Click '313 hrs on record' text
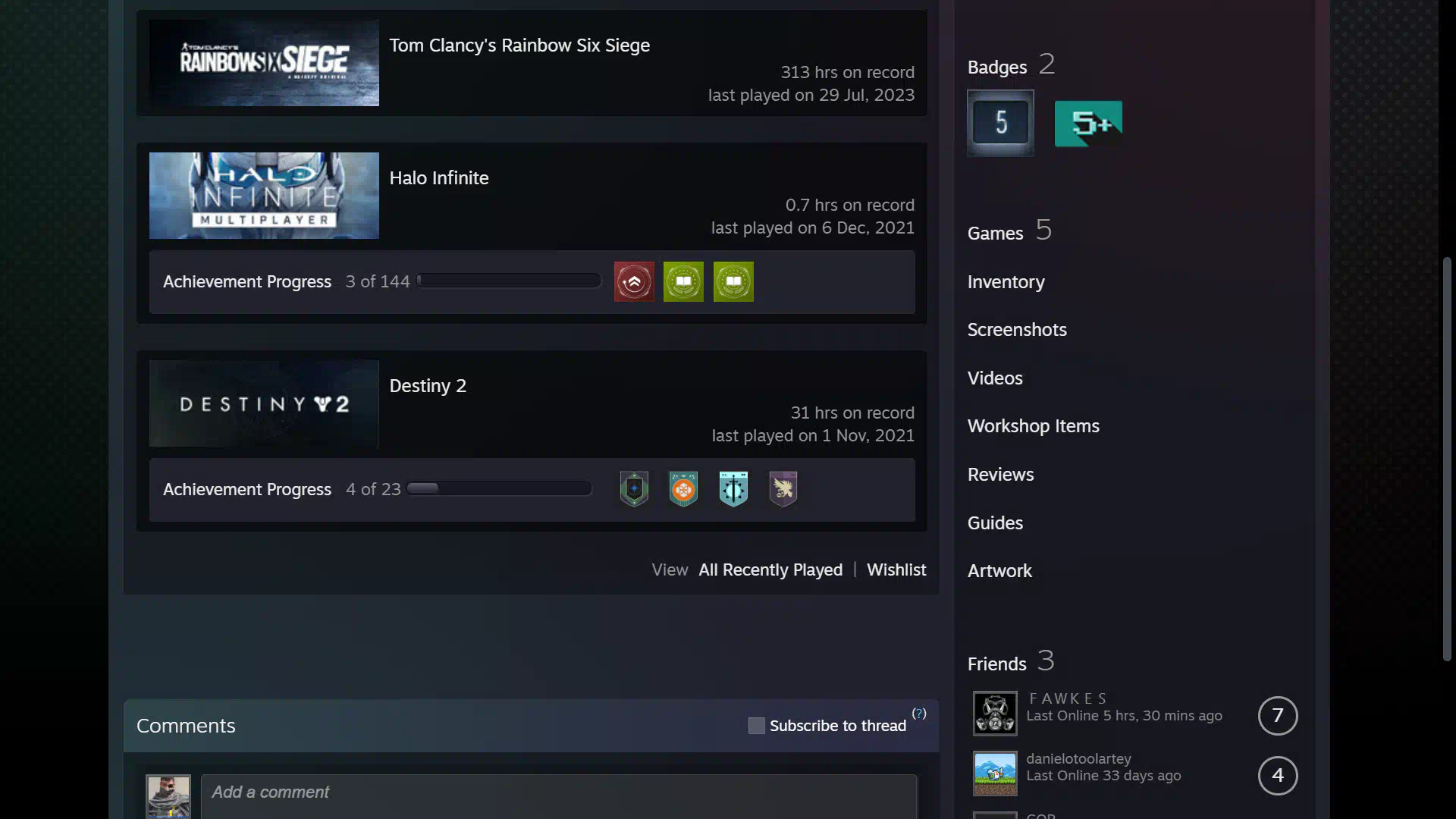1456x819 pixels. point(848,73)
